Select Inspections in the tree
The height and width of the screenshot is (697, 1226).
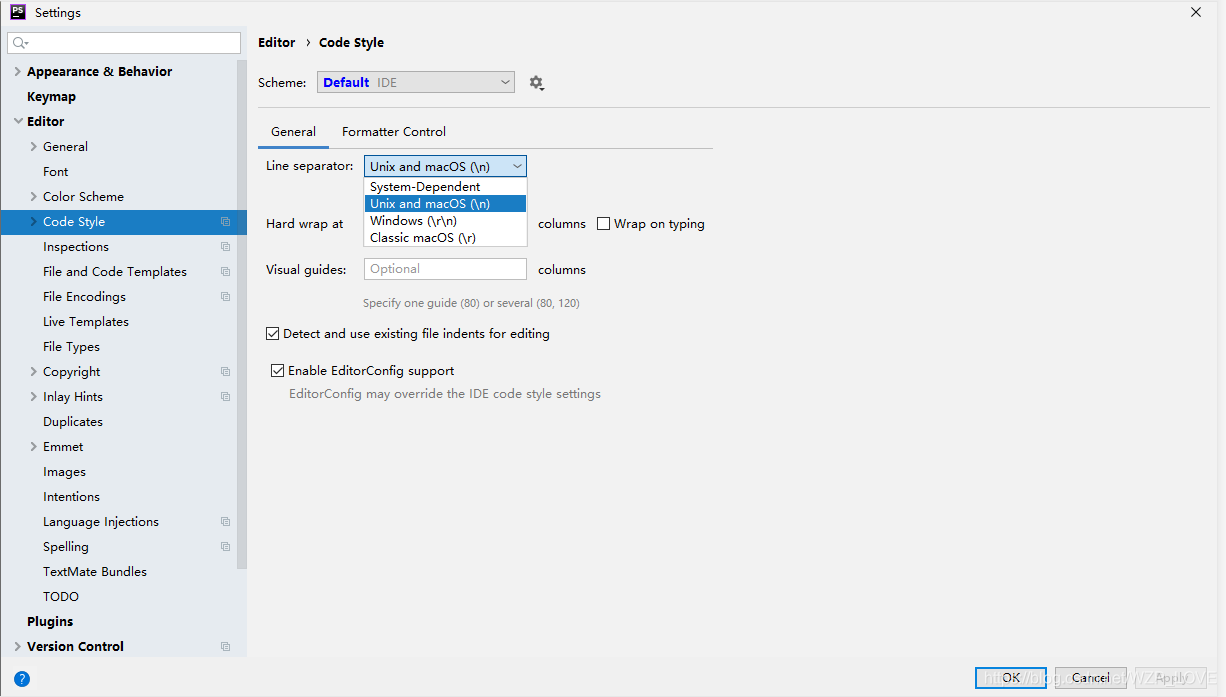(x=76, y=247)
